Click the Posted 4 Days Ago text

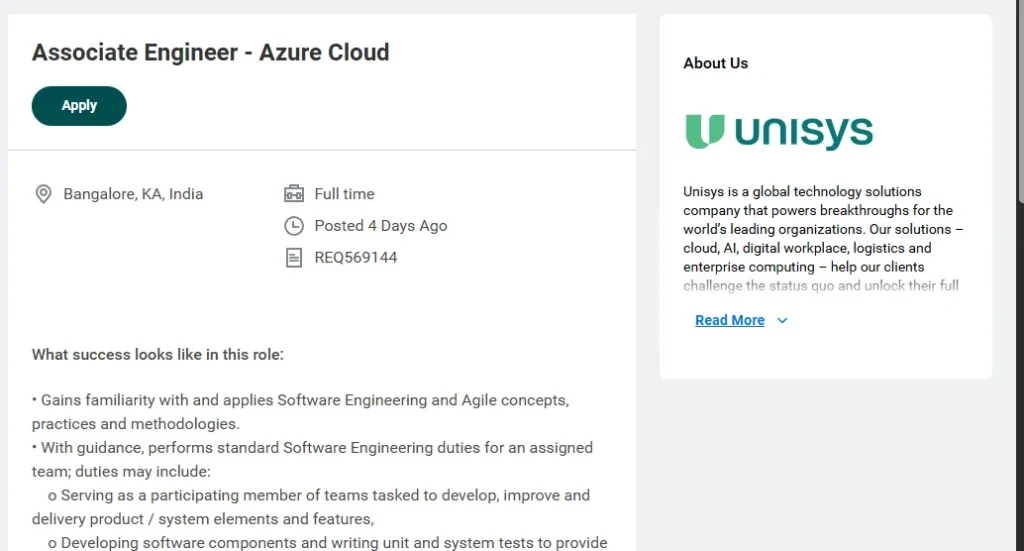(380, 226)
